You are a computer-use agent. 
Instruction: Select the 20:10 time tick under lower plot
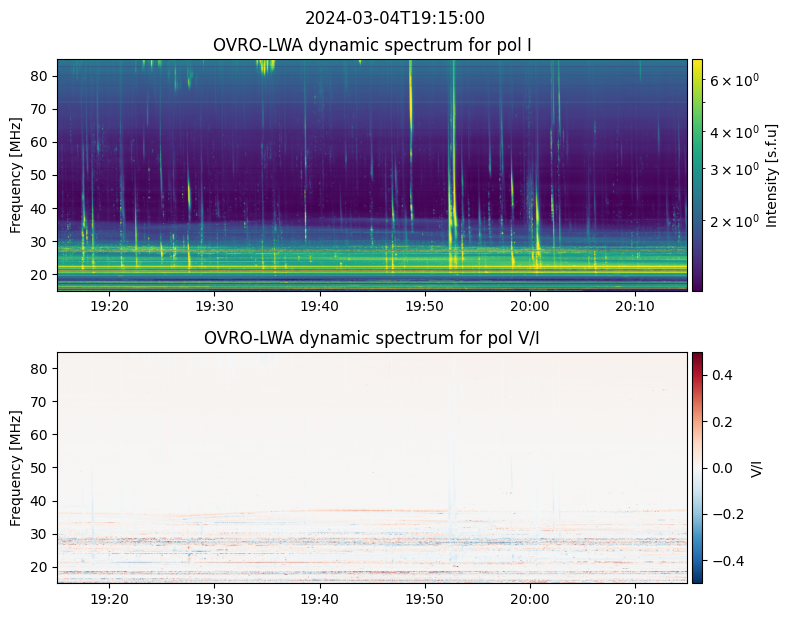[634, 599]
